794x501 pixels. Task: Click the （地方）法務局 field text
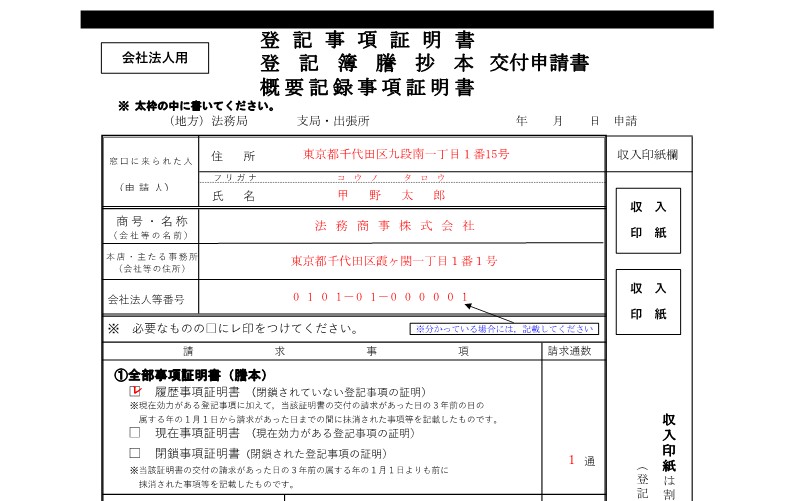click(x=208, y=121)
